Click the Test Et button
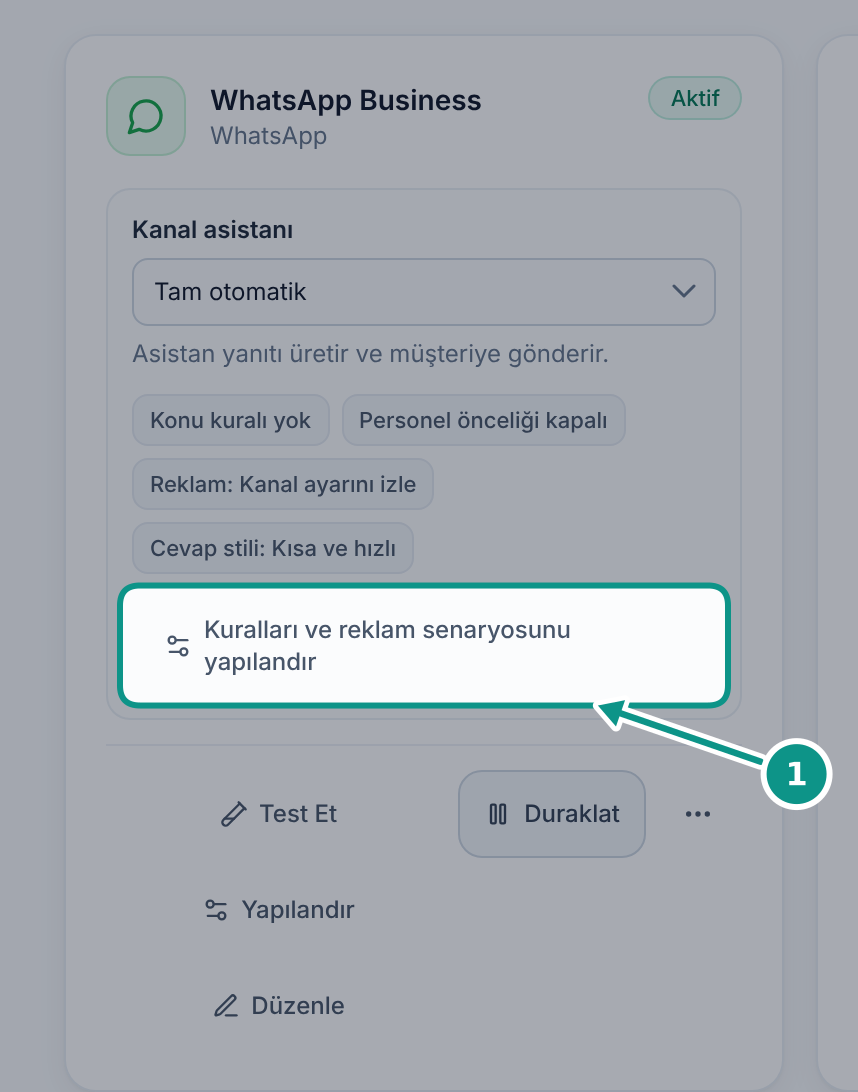This screenshot has width=858, height=1092. (279, 813)
